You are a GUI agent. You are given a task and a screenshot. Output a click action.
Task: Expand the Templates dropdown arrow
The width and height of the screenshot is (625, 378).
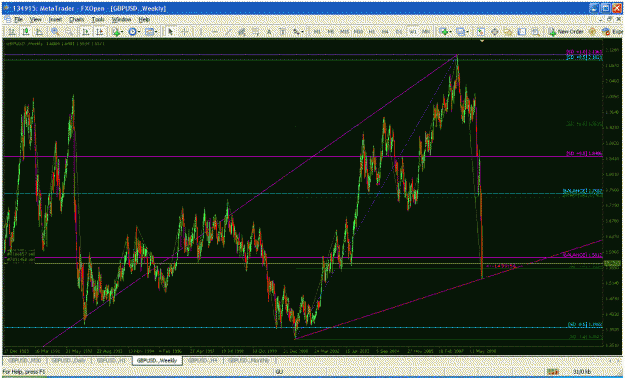click(x=156, y=32)
